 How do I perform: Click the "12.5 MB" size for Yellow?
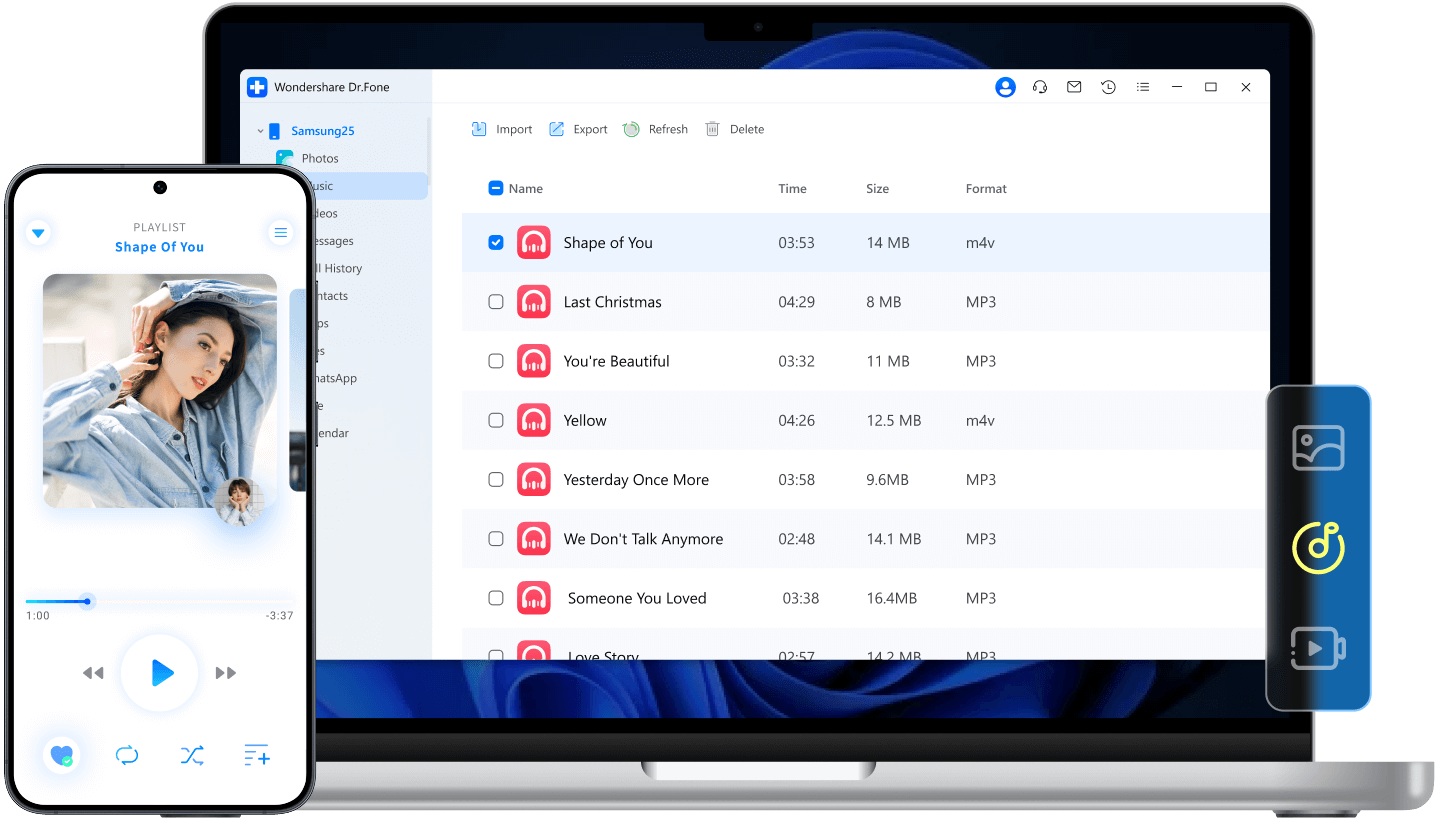[x=893, y=420]
